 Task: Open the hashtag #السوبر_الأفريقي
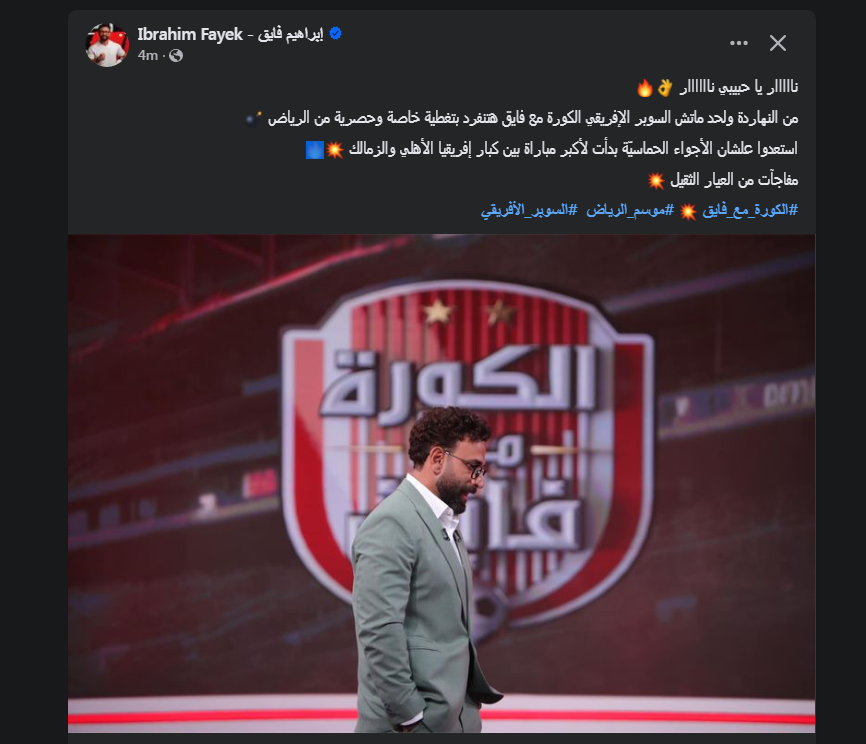tap(529, 210)
